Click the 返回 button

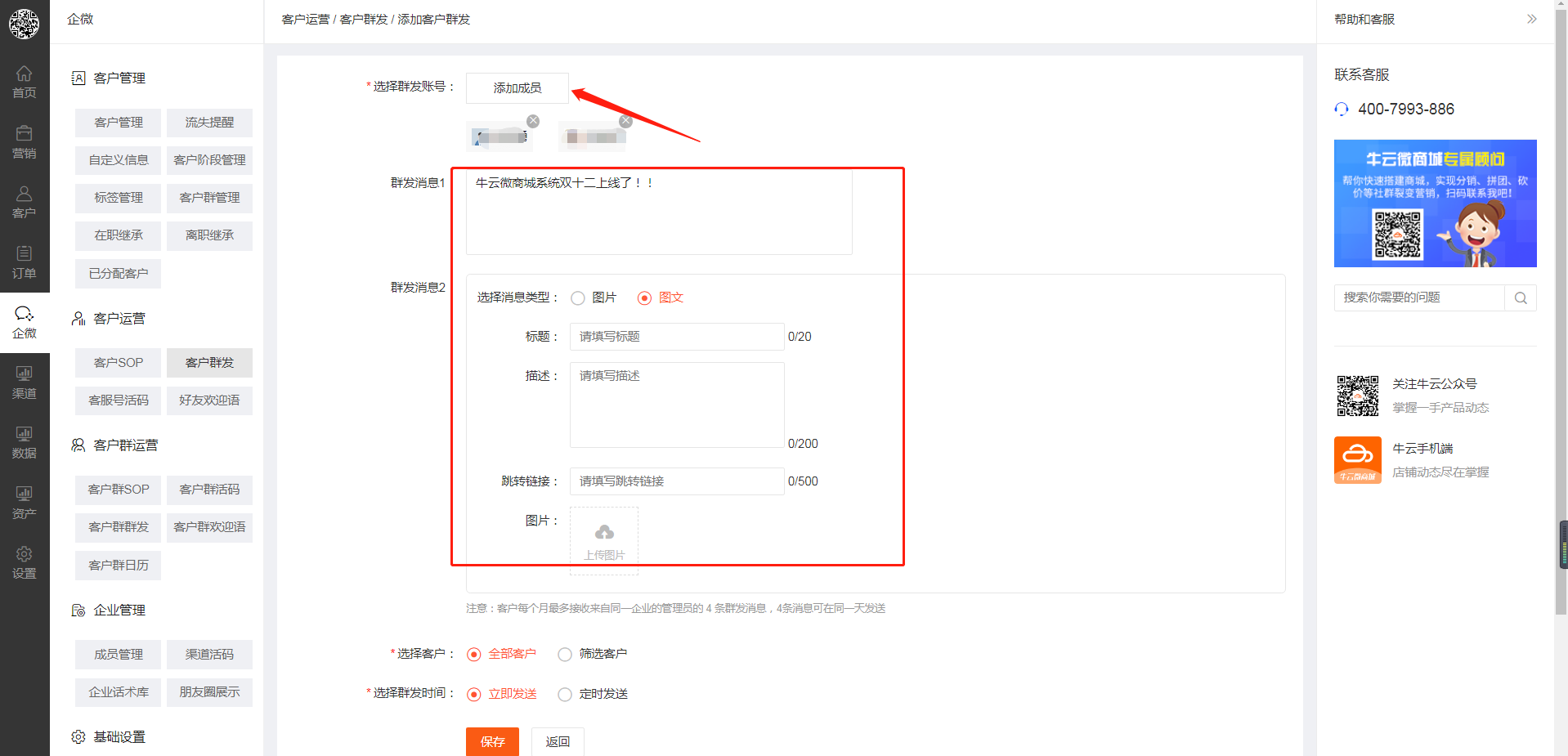[x=558, y=741]
